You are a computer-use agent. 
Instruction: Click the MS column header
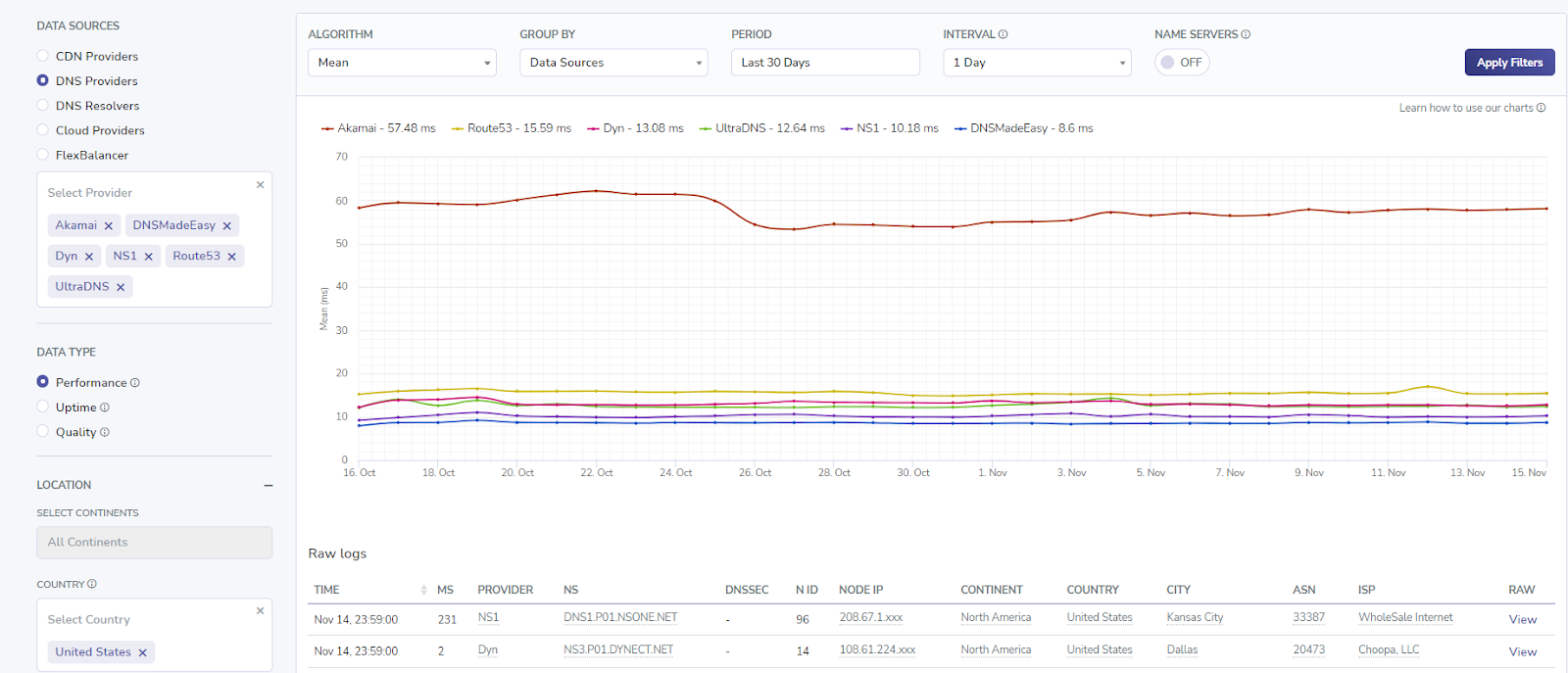[445, 590]
